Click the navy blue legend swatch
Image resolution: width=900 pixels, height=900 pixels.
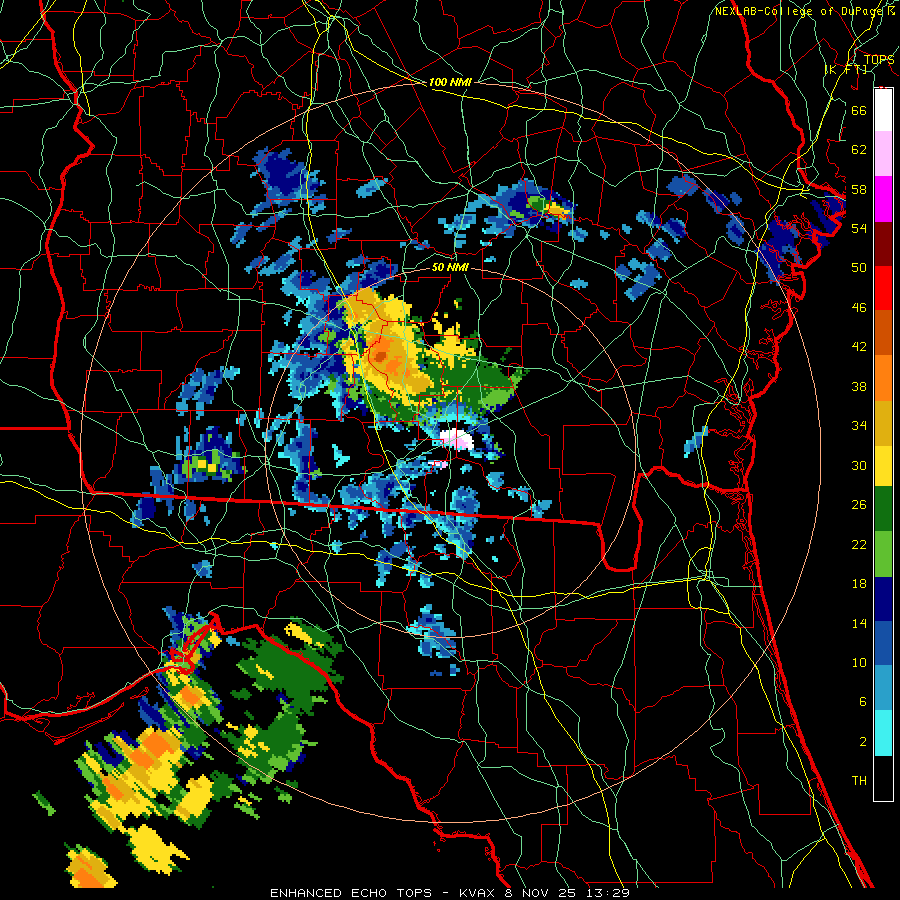click(x=883, y=599)
